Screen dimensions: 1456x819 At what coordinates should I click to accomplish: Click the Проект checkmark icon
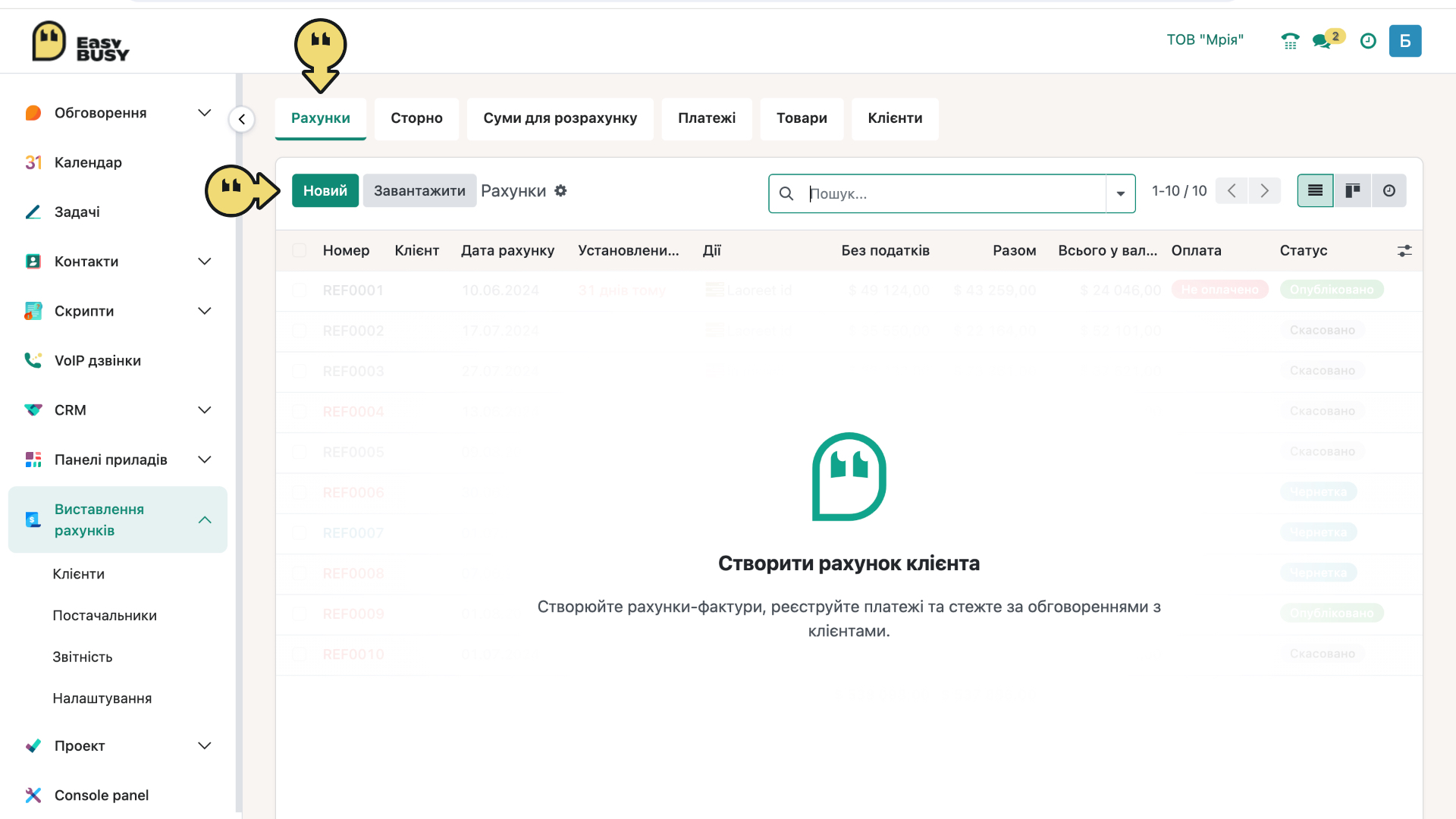coord(33,745)
